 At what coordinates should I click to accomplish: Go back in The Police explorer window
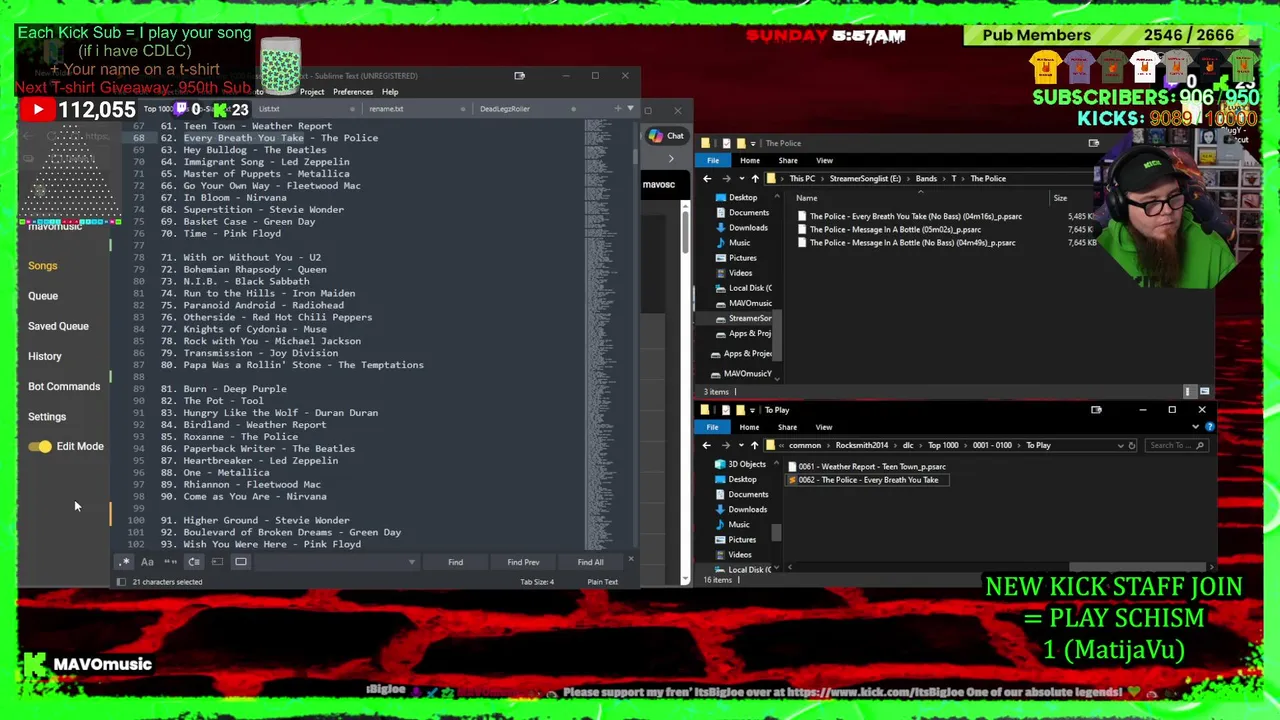(x=707, y=179)
